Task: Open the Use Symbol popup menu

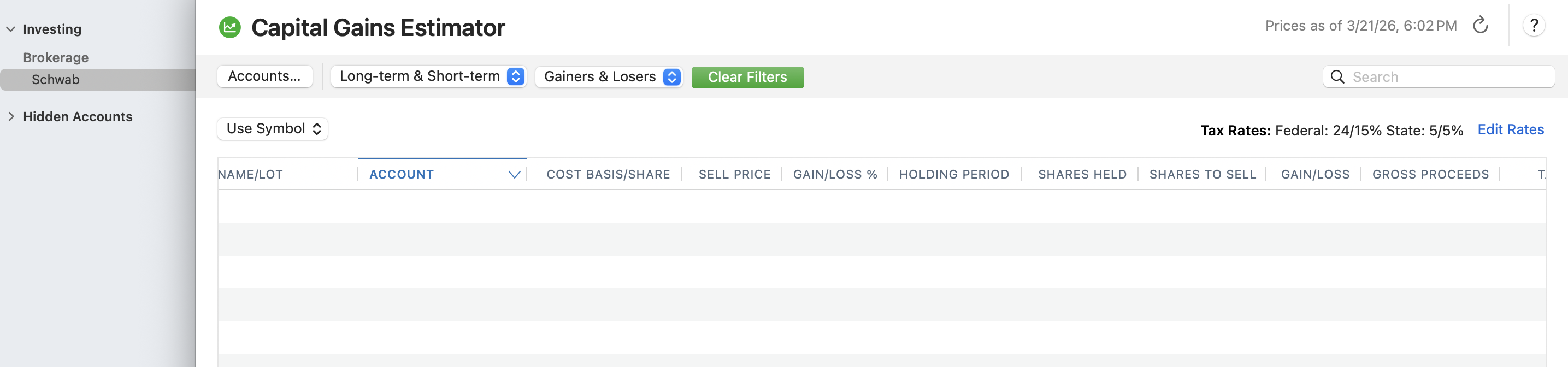Action: (x=273, y=129)
